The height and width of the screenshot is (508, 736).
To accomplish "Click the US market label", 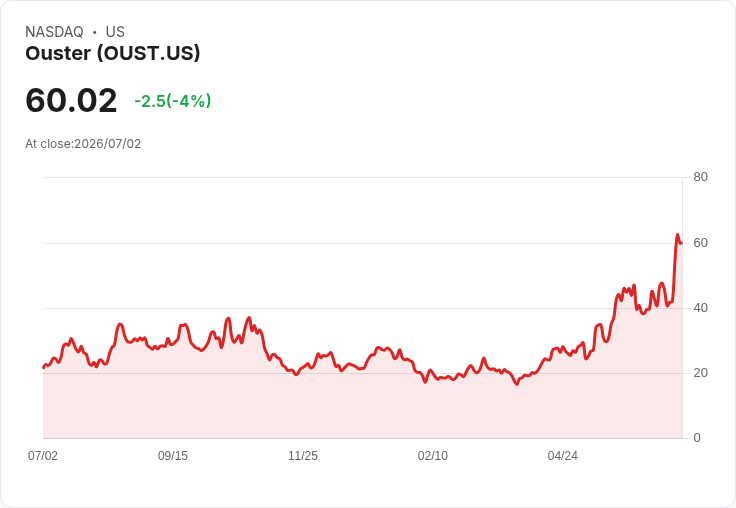I will (x=115, y=32).
